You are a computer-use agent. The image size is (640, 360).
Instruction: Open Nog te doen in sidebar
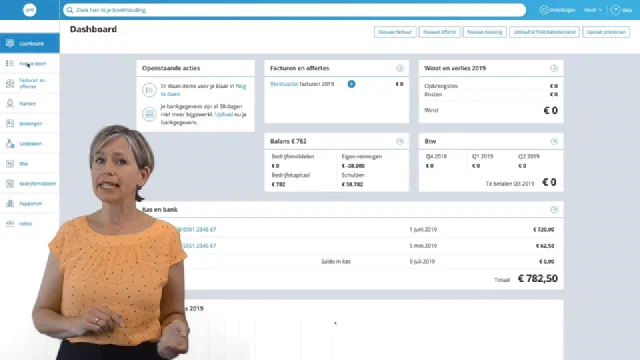[x=29, y=63]
